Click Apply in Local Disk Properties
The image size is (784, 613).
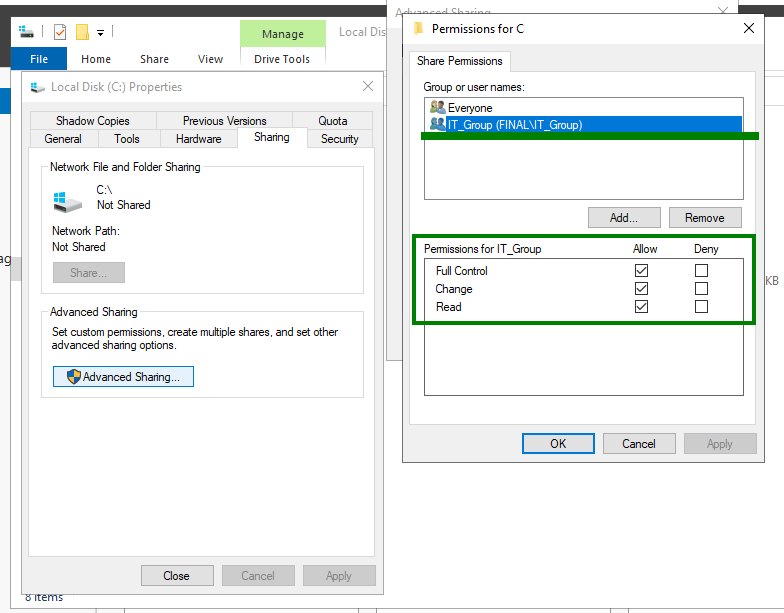tap(339, 576)
